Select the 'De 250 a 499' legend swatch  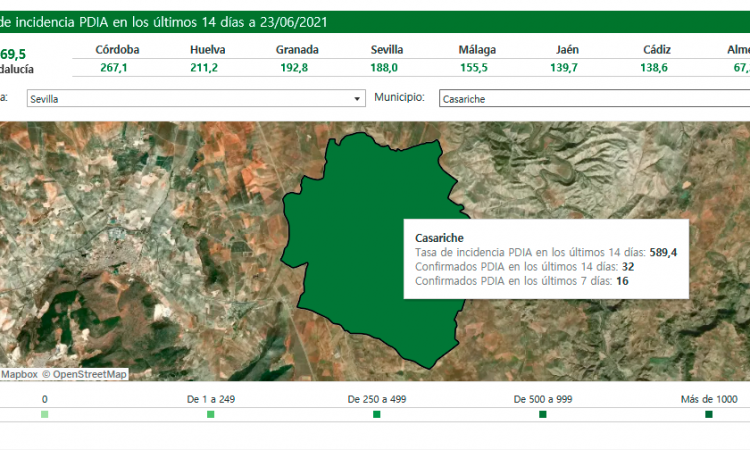click(x=377, y=414)
